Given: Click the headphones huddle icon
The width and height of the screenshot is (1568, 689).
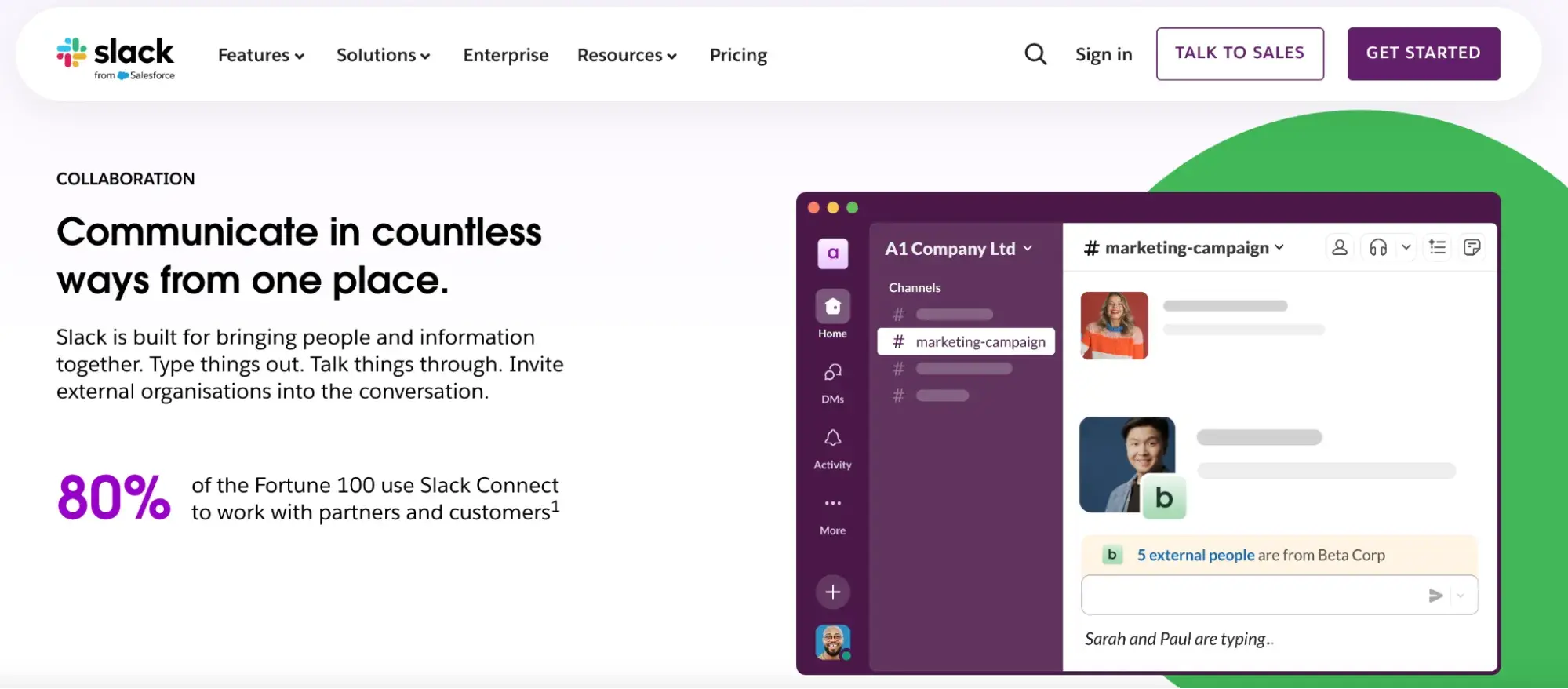Looking at the screenshot, I should coord(1378,248).
